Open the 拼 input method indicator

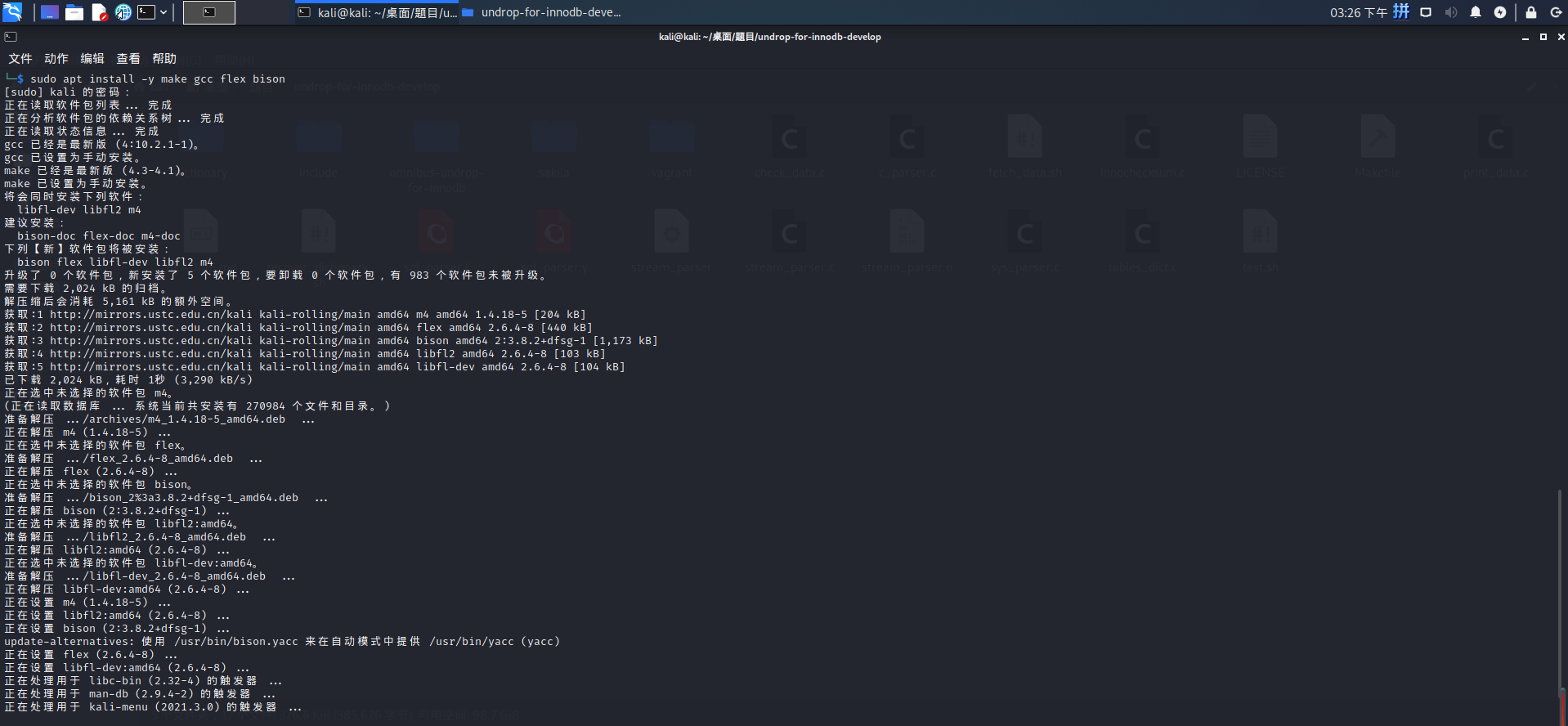(1401, 11)
